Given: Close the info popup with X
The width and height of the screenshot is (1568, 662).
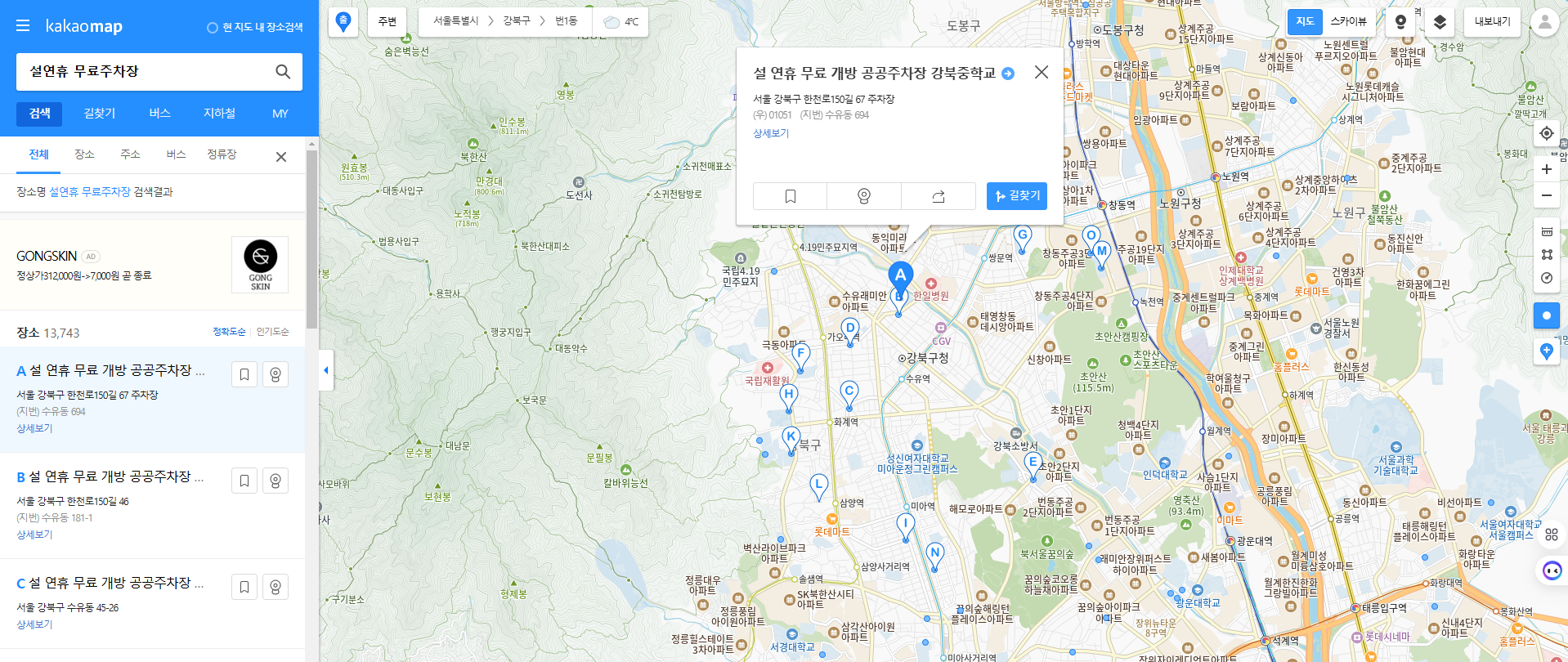Looking at the screenshot, I should click(1041, 72).
